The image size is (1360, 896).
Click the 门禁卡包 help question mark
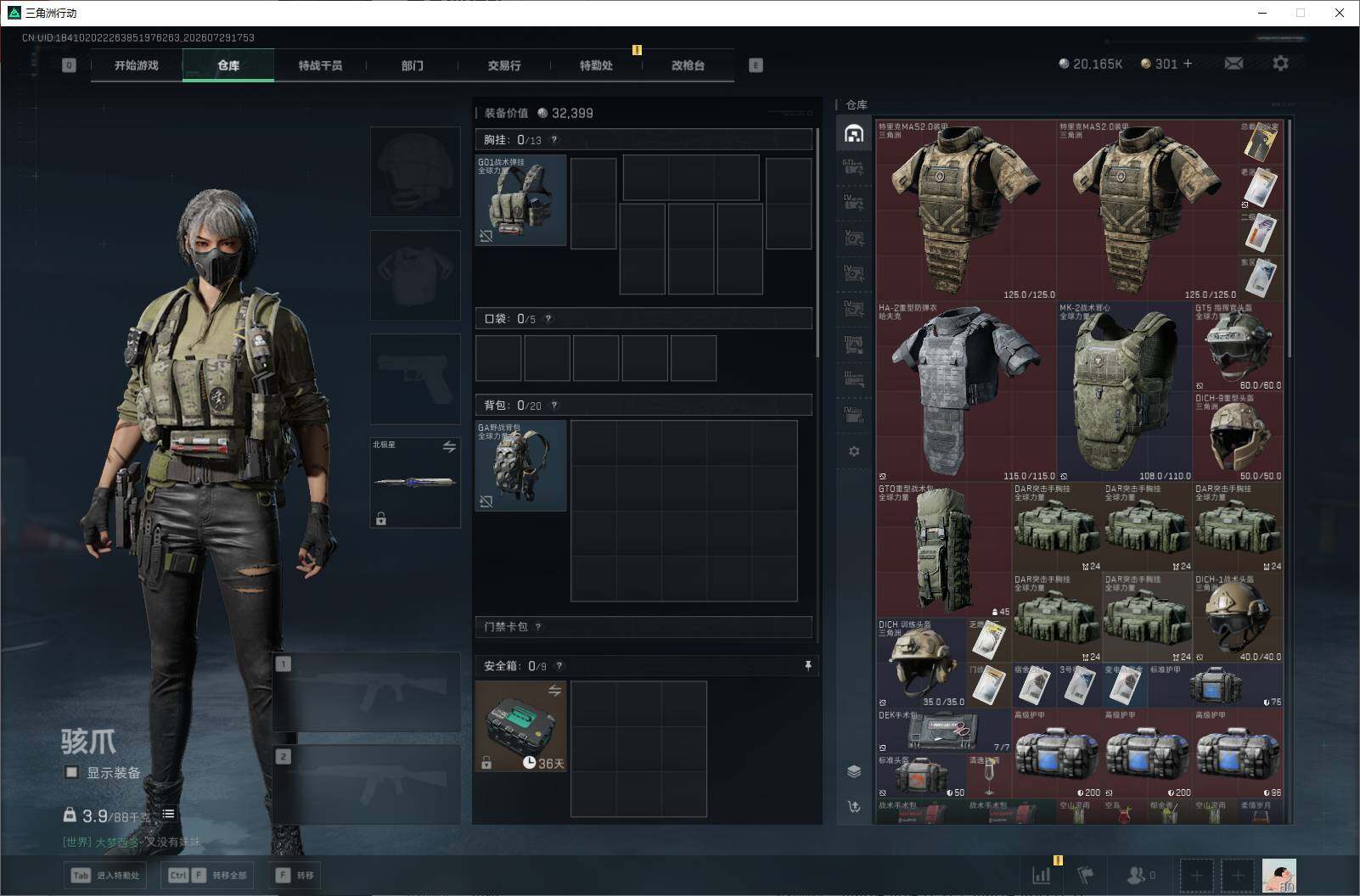(x=538, y=627)
